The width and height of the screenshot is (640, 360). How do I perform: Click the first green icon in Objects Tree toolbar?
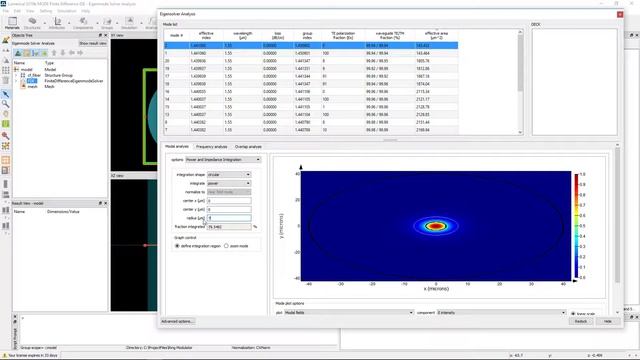pos(18,53)
